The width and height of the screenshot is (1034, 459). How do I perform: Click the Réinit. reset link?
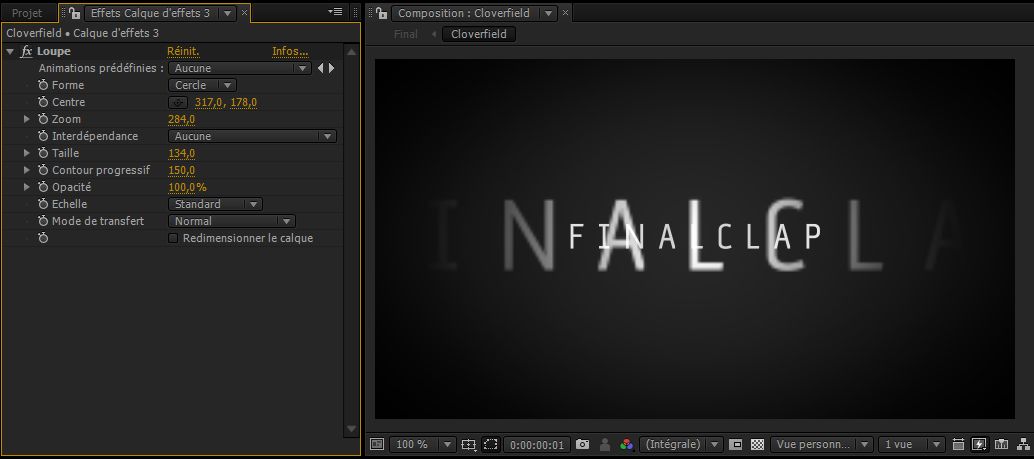[x=183, y=51]
